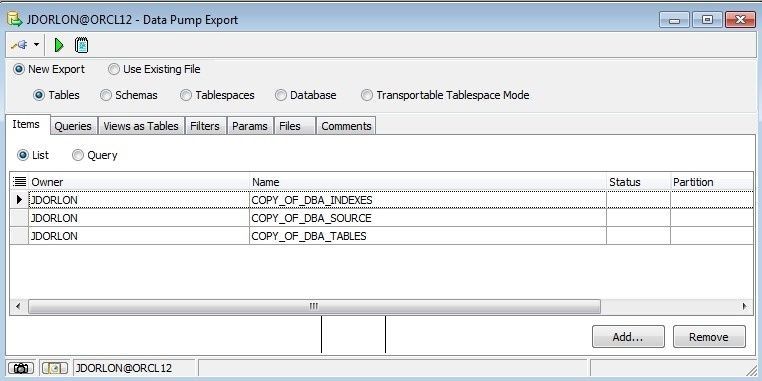Image resolution: width=762 pixels, height=381 pixels.
Task: Open the Views as Tables tab
Action: pos(141,126)
